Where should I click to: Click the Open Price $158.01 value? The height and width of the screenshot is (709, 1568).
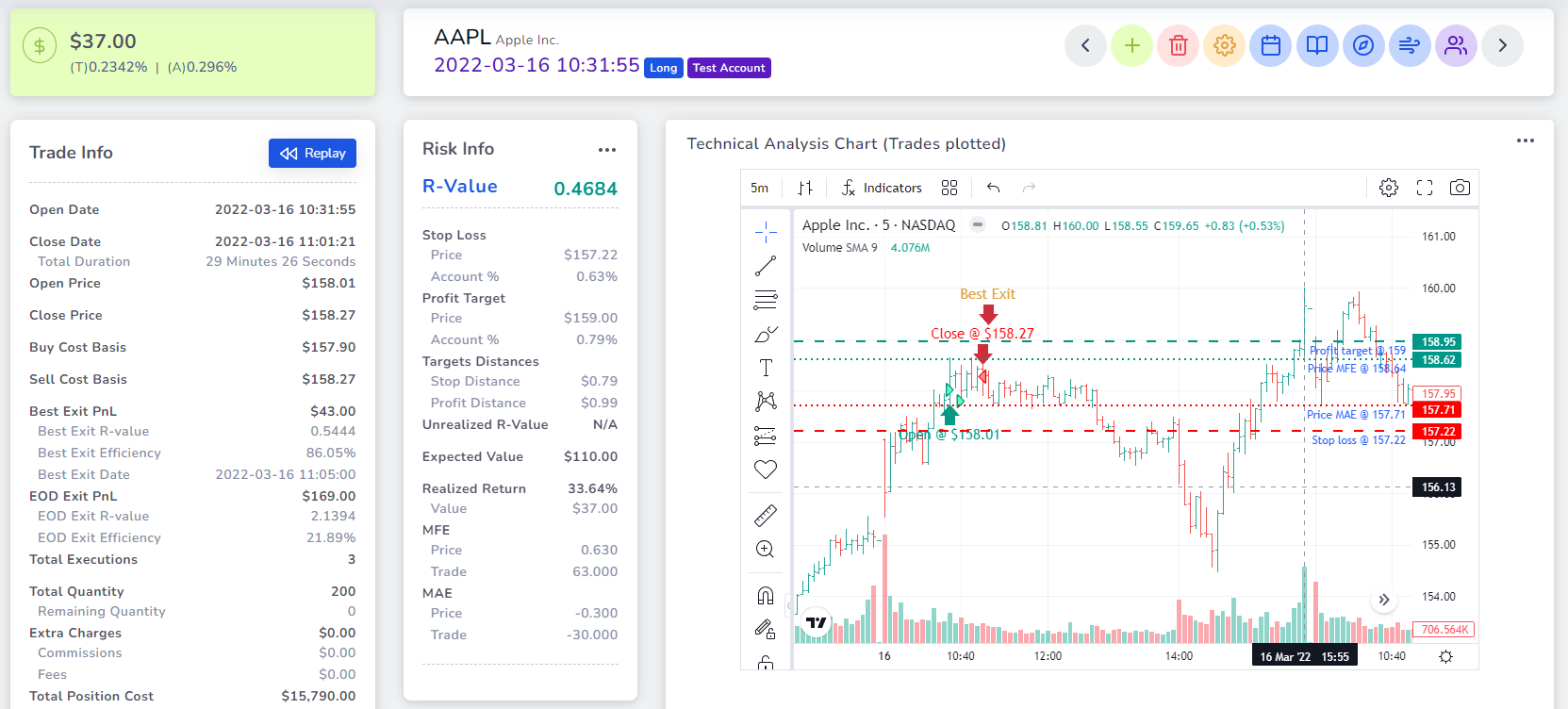click(x=328, y=283)
